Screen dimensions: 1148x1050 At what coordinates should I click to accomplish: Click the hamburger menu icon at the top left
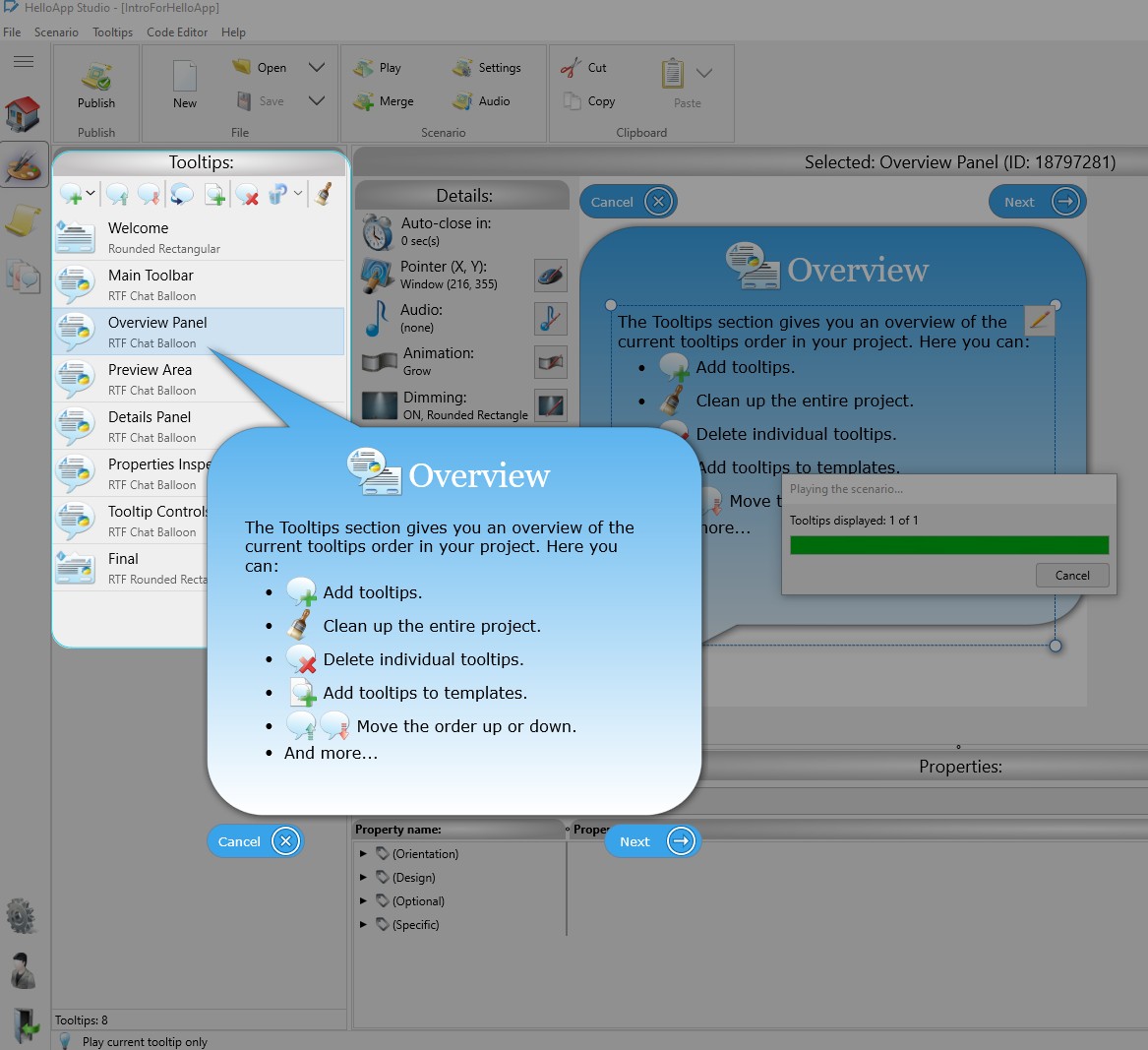(24, 62)
